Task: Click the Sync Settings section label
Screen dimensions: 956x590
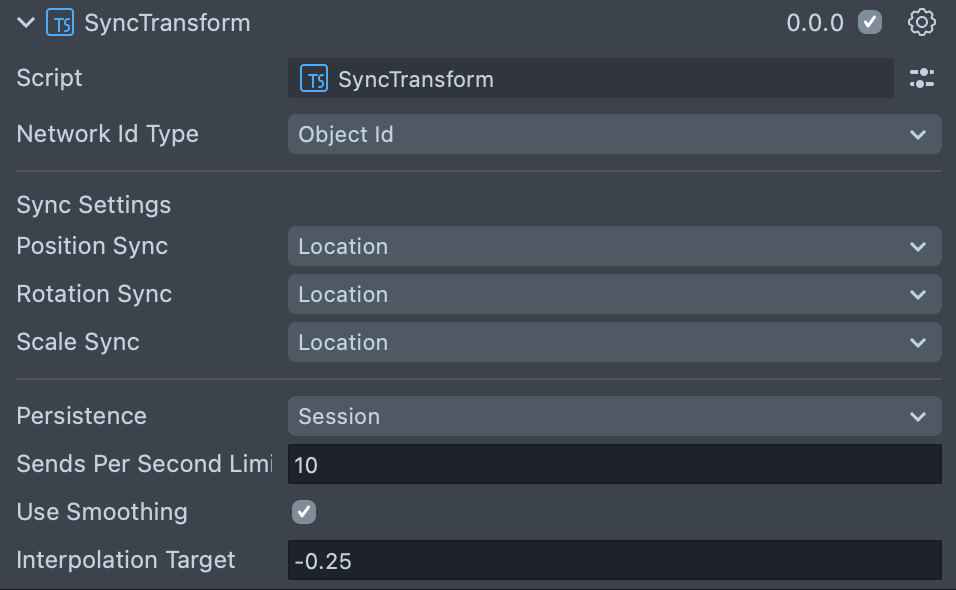Action: (94, 205)
